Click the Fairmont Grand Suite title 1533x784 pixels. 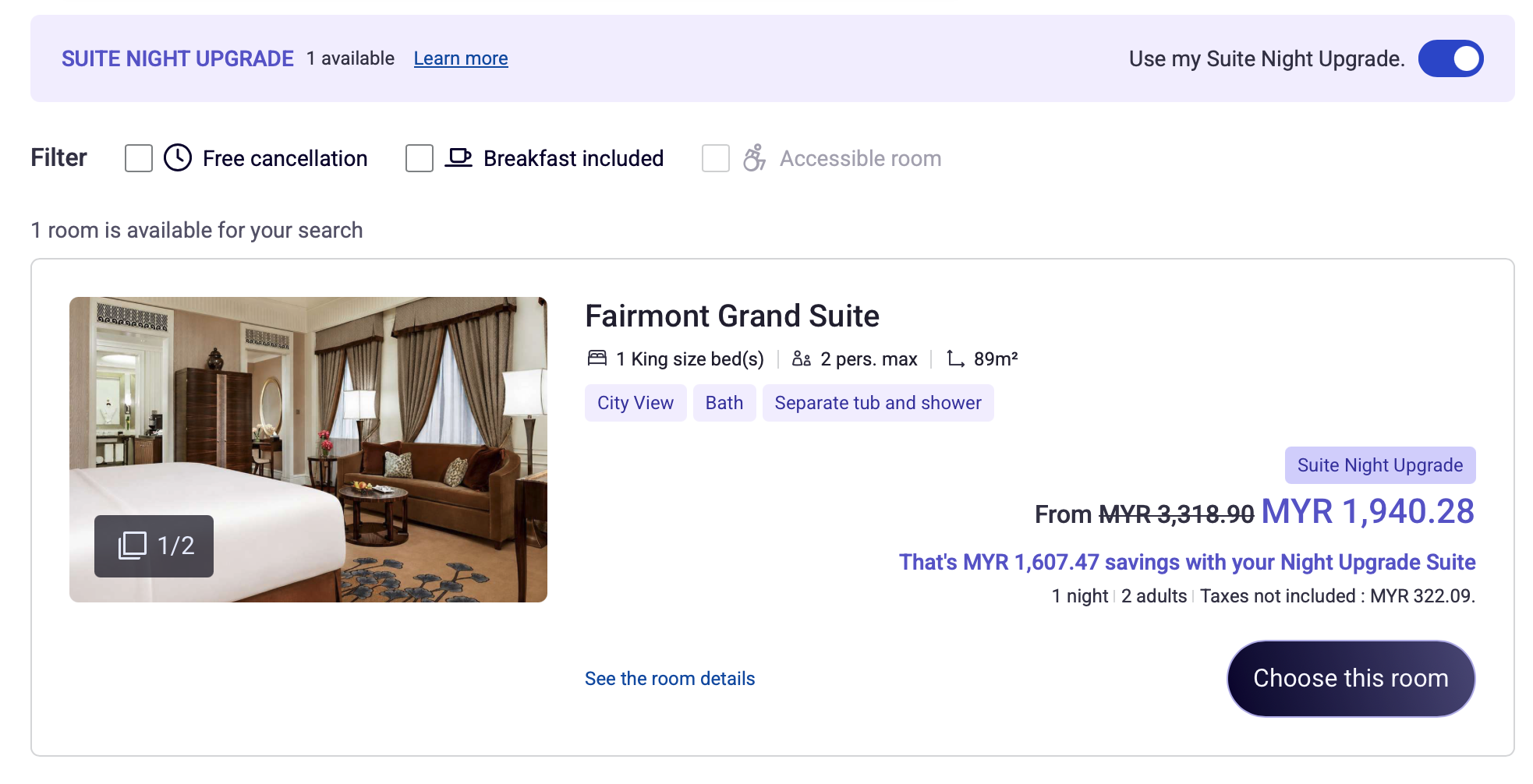732,316
